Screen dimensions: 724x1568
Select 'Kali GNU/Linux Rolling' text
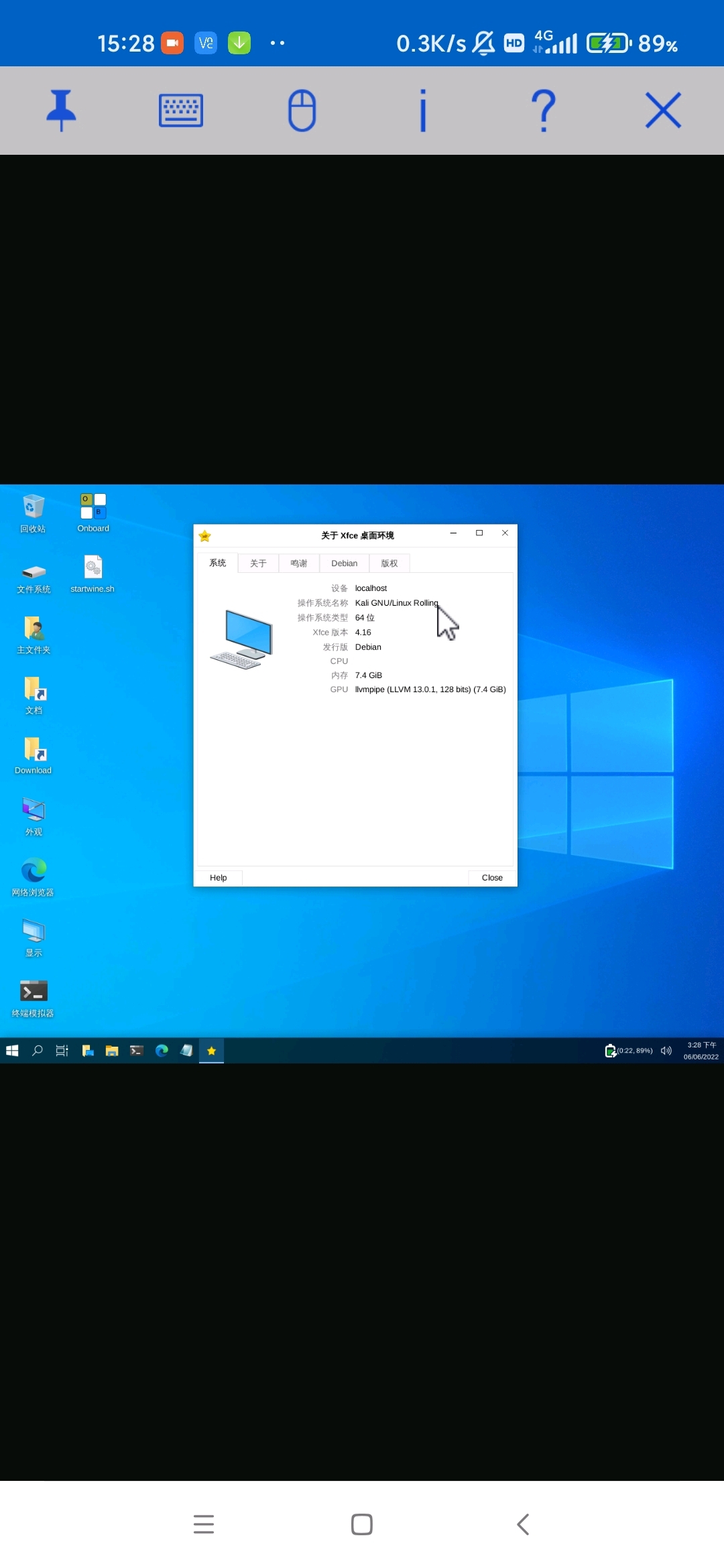[x=396, y=603]
